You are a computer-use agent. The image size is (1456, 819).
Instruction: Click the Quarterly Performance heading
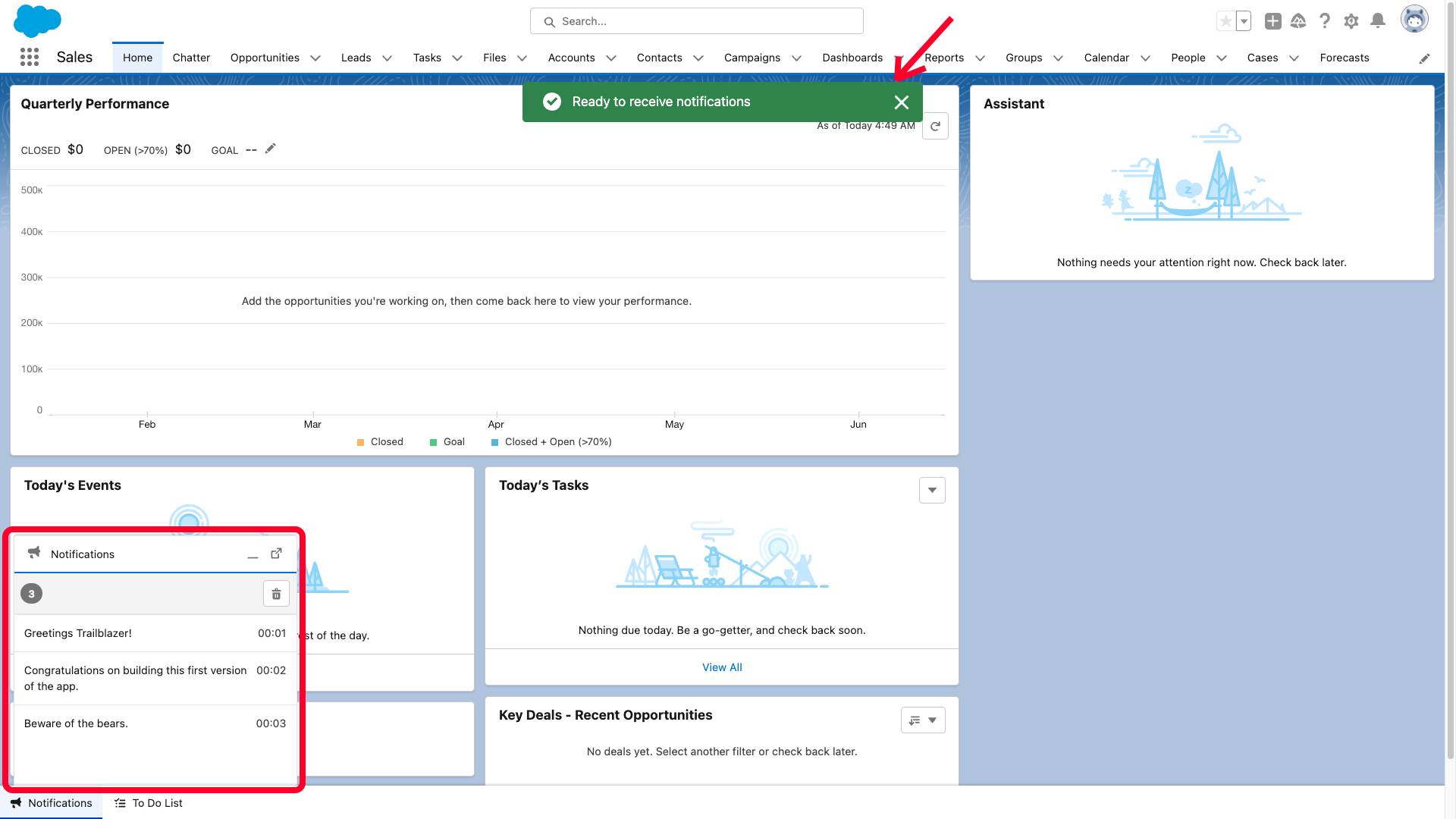(95, 104)
